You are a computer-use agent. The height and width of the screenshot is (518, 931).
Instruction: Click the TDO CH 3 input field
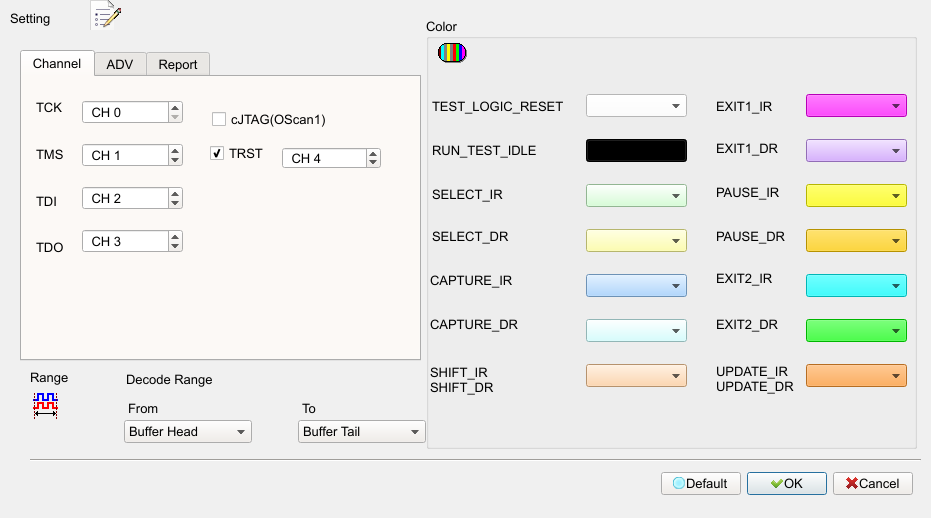click(x=125, y=241)
